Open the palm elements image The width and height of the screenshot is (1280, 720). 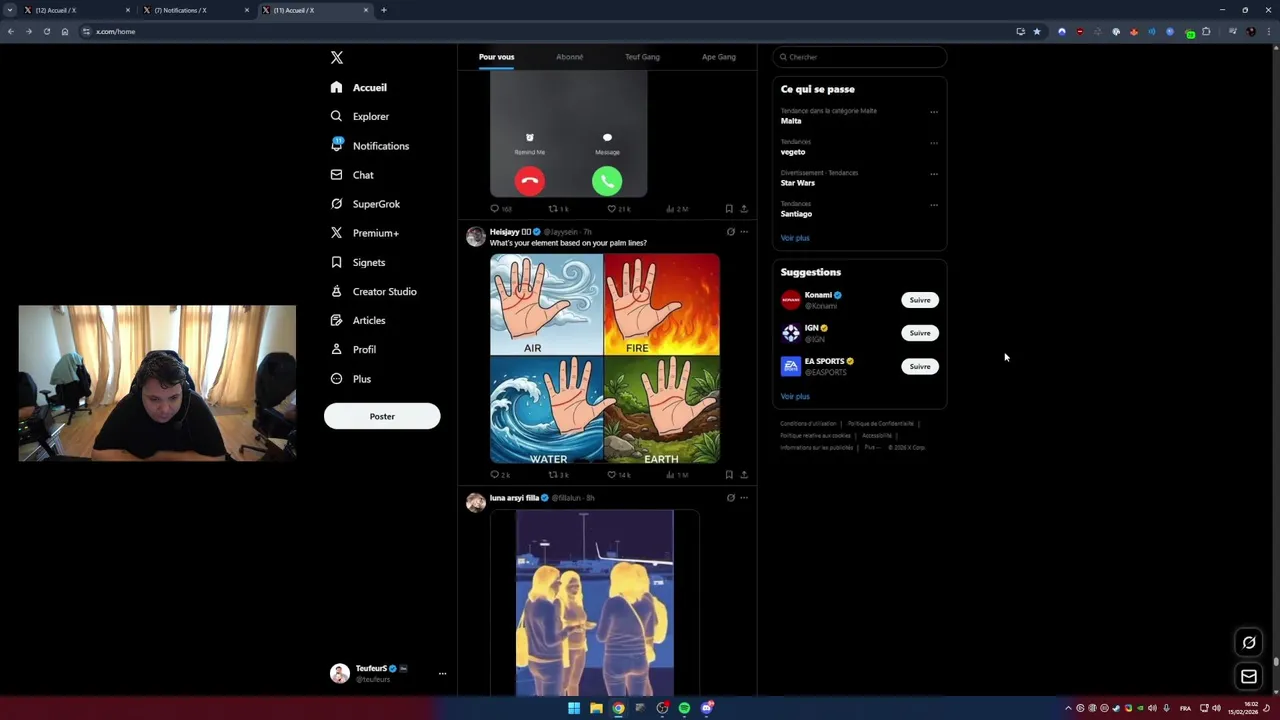pos(605,358)
